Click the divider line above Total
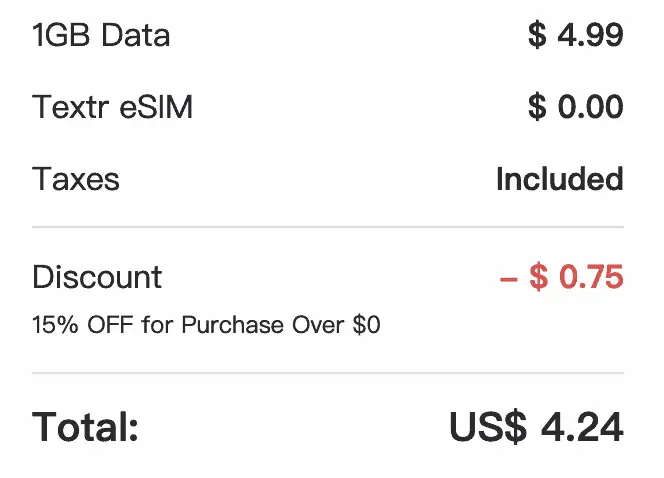Image resolution: width=664 pixels, height=478 pixels. point(328,373)
